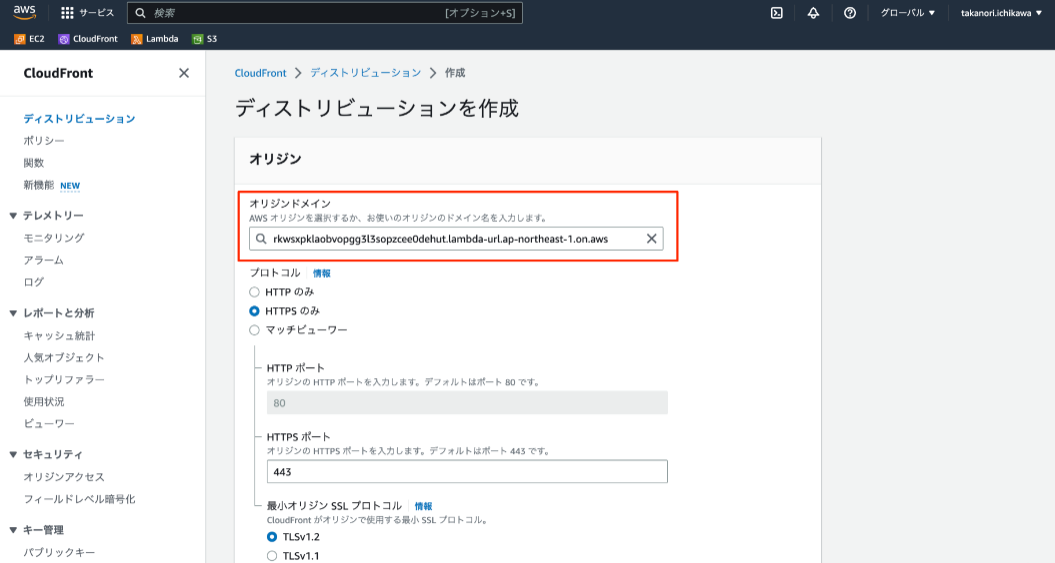Open ディストリビューション in the sidebar

(79, 118)
